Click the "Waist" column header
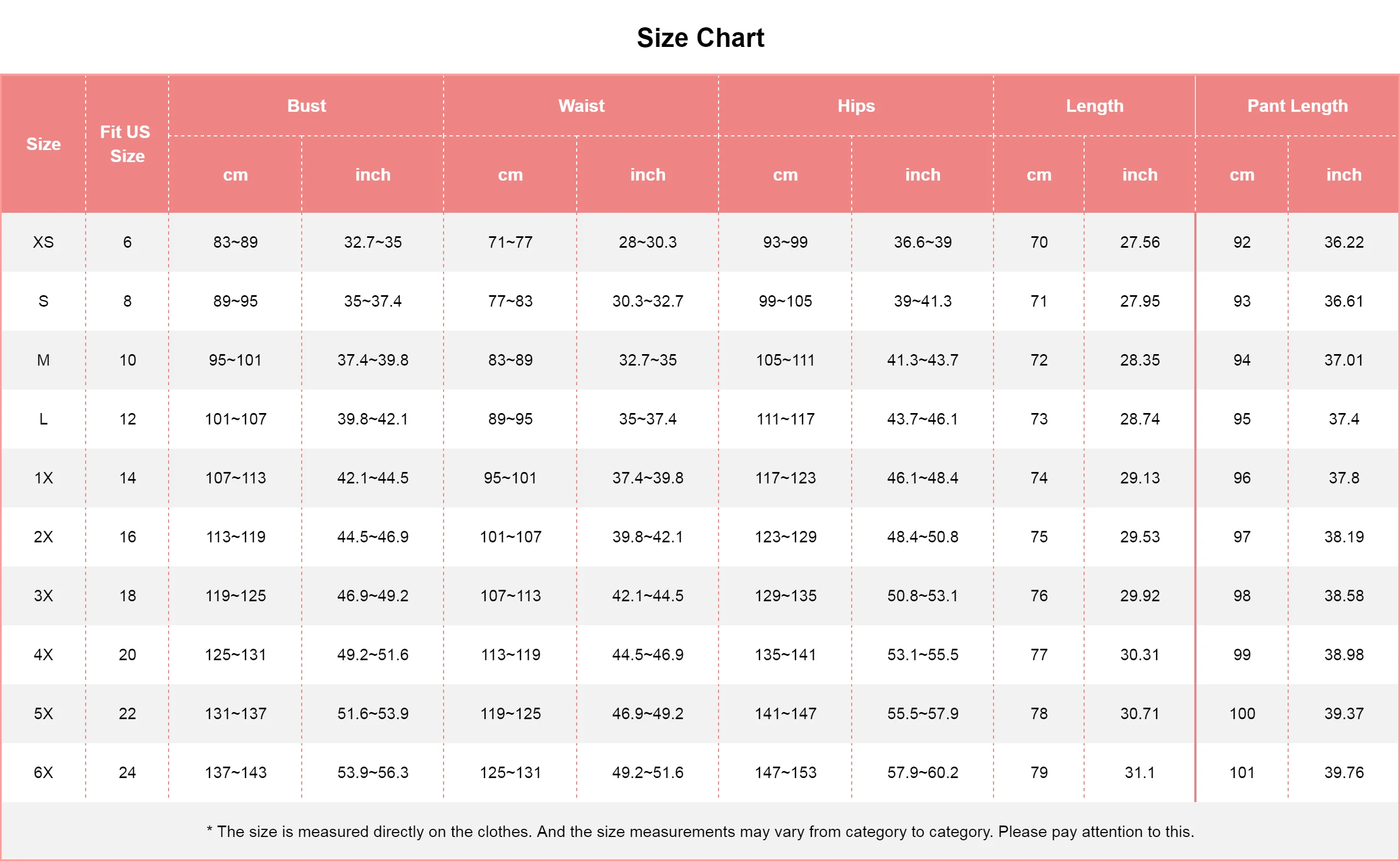1400x861 pixels. click(x=581, y=106)
